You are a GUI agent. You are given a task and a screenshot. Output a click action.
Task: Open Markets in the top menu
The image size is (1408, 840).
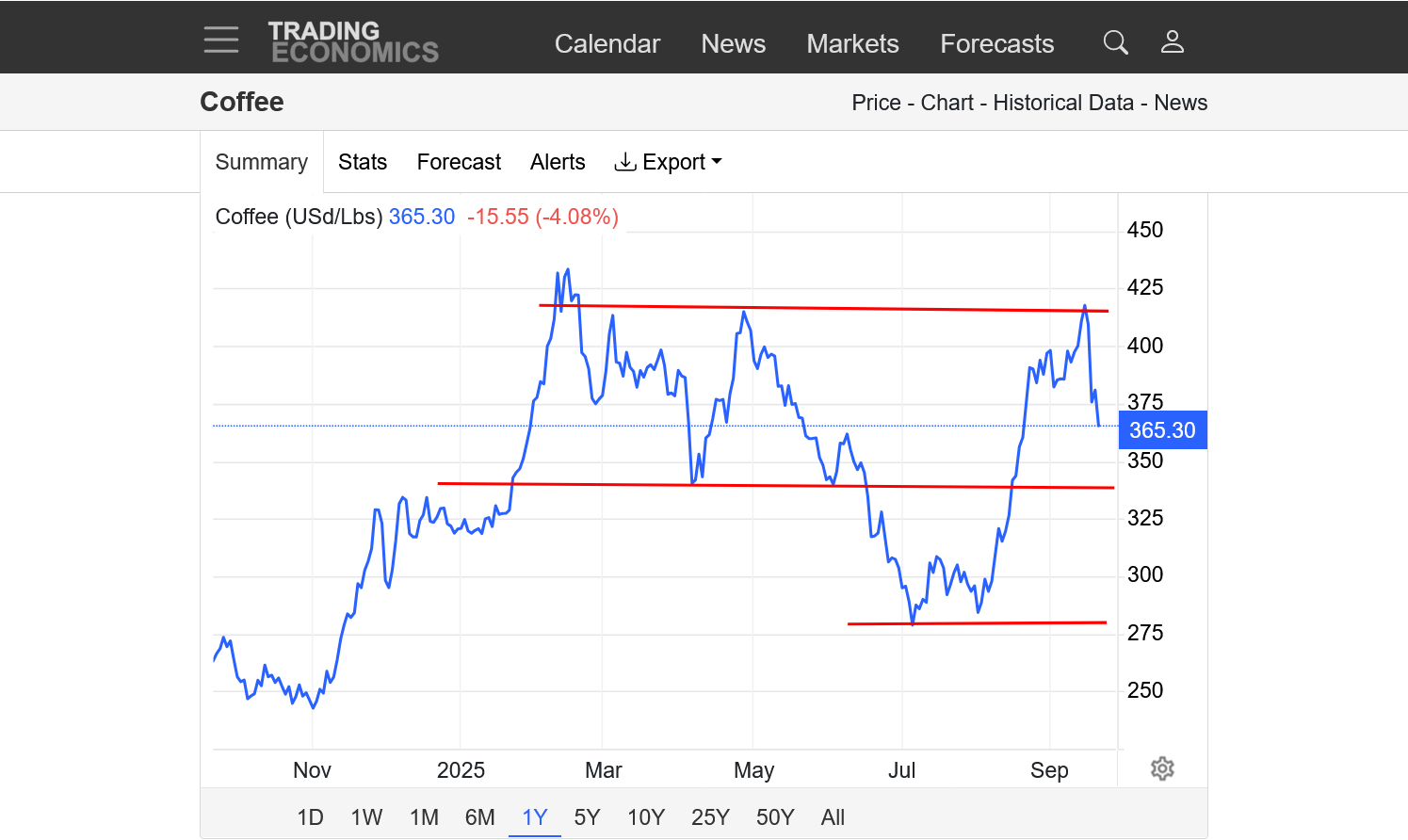coord(852,43)
